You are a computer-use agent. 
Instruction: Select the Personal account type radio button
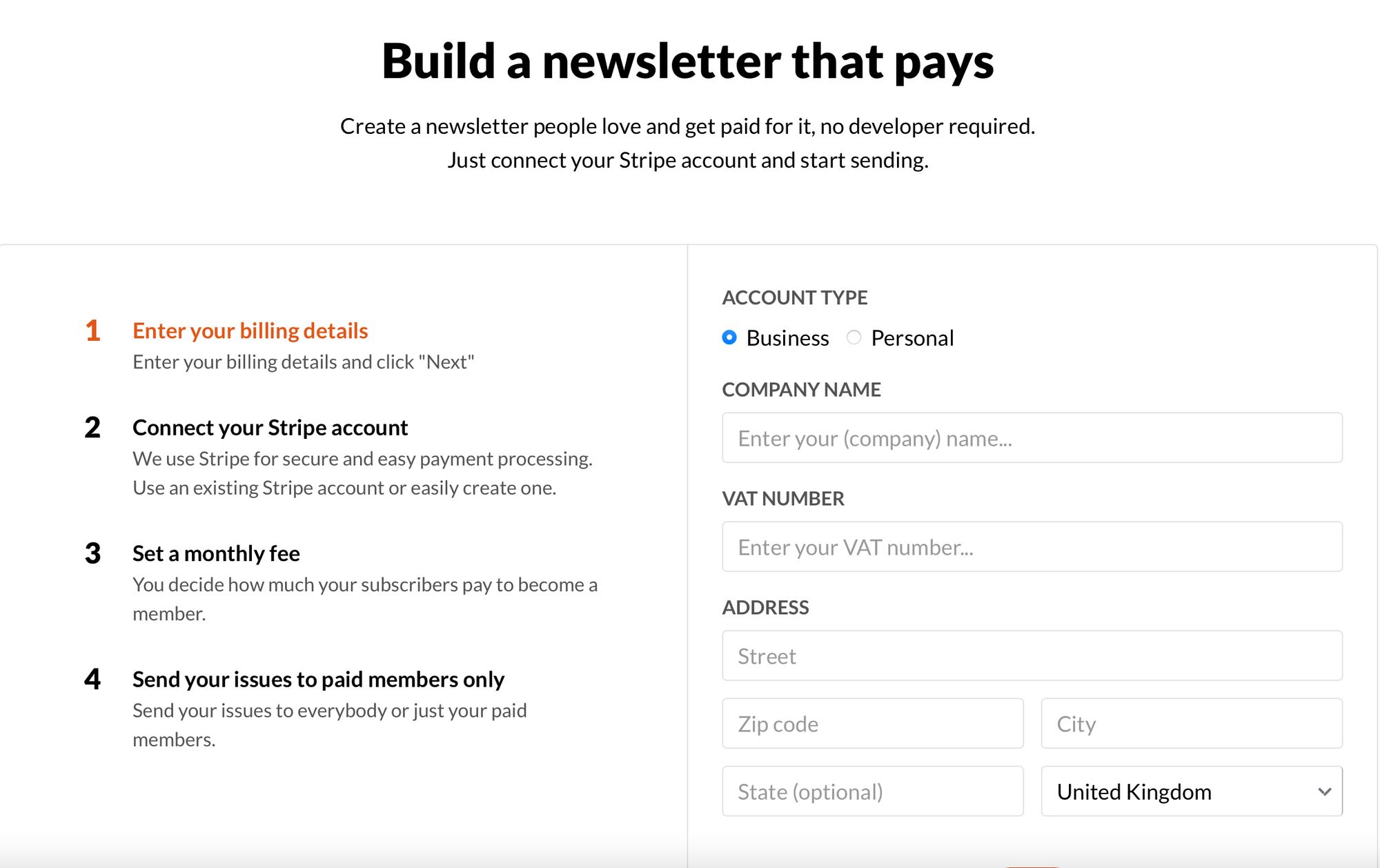point(854,337)
